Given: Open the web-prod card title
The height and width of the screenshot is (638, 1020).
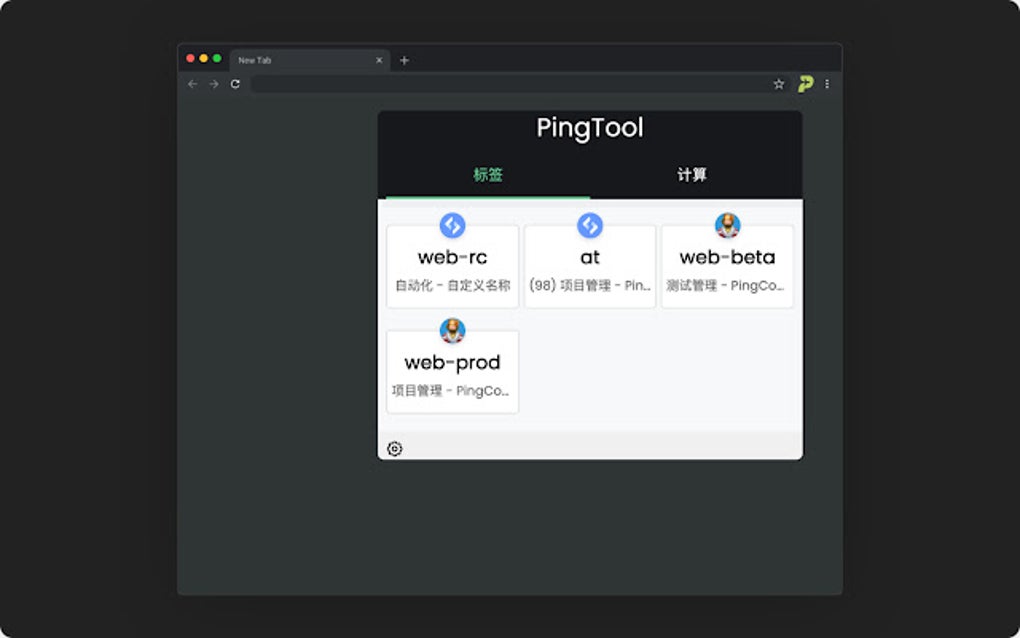Looking at the screenshot, I should [452, 362].
